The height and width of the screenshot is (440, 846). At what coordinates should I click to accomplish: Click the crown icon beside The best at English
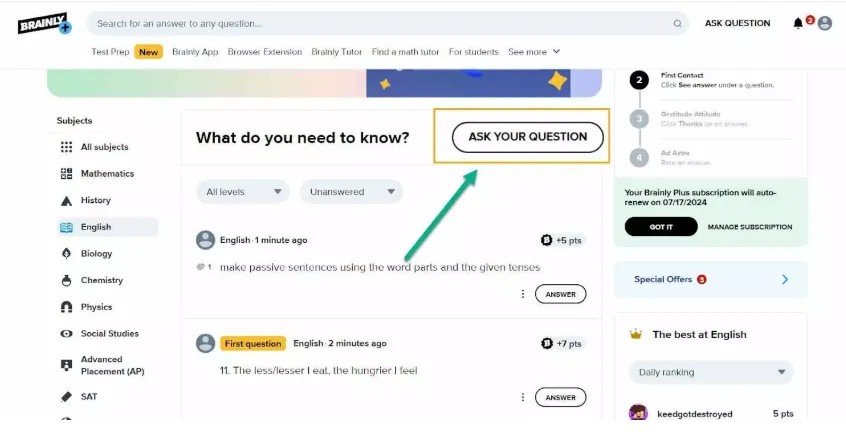pos(636,334)
